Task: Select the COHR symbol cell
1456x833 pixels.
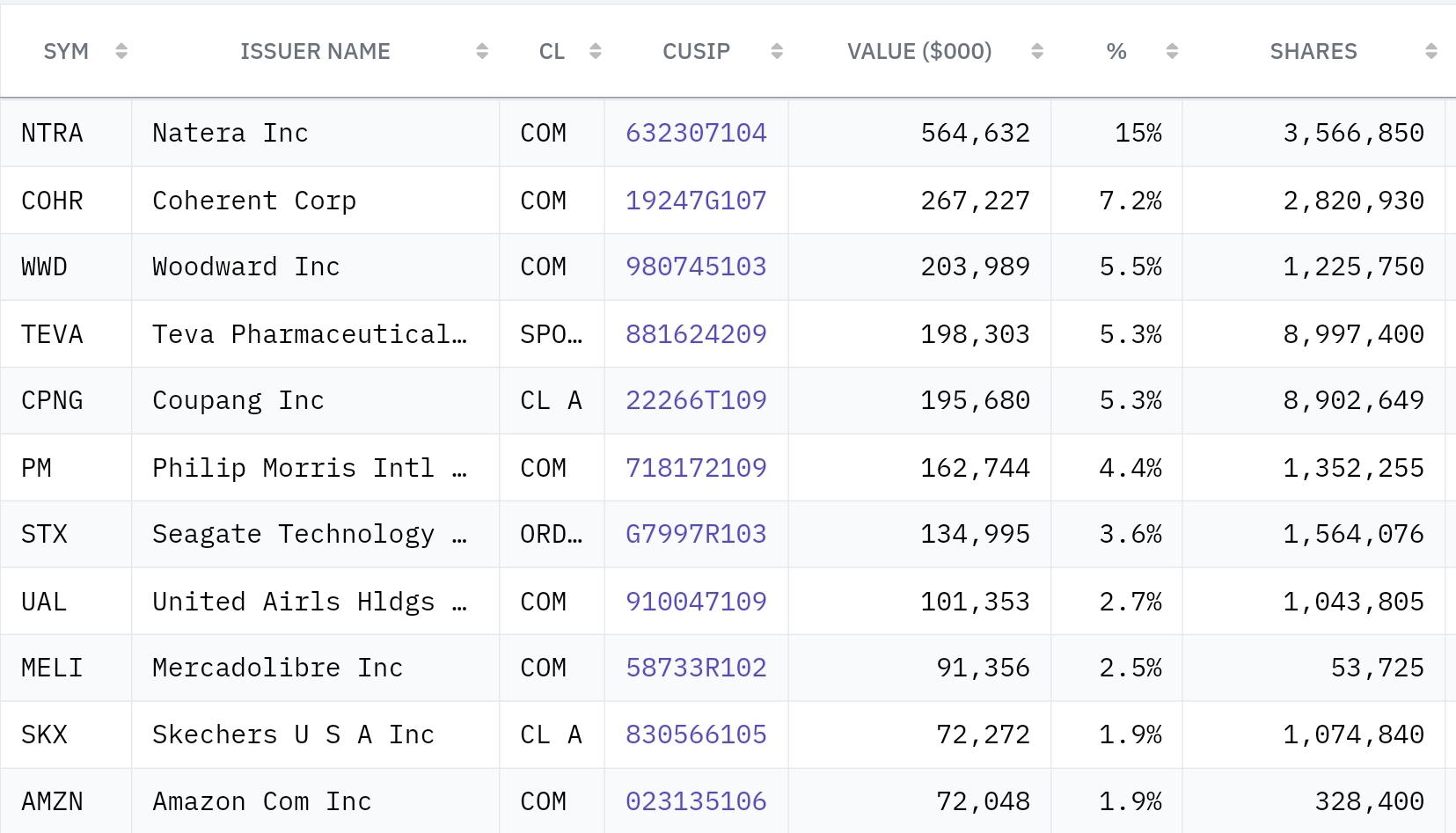Action: pyautogui.click(x=66, y=201)
